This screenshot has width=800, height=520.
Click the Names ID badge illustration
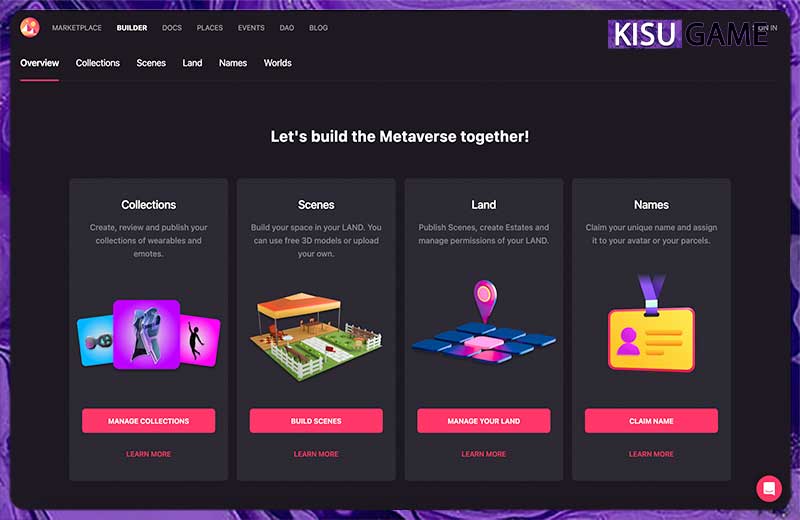pos(651,323)
